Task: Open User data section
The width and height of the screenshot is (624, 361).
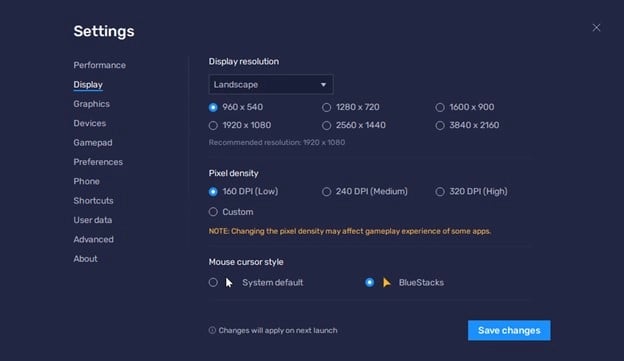Action: pyautogui.click(x=92, y=220)
